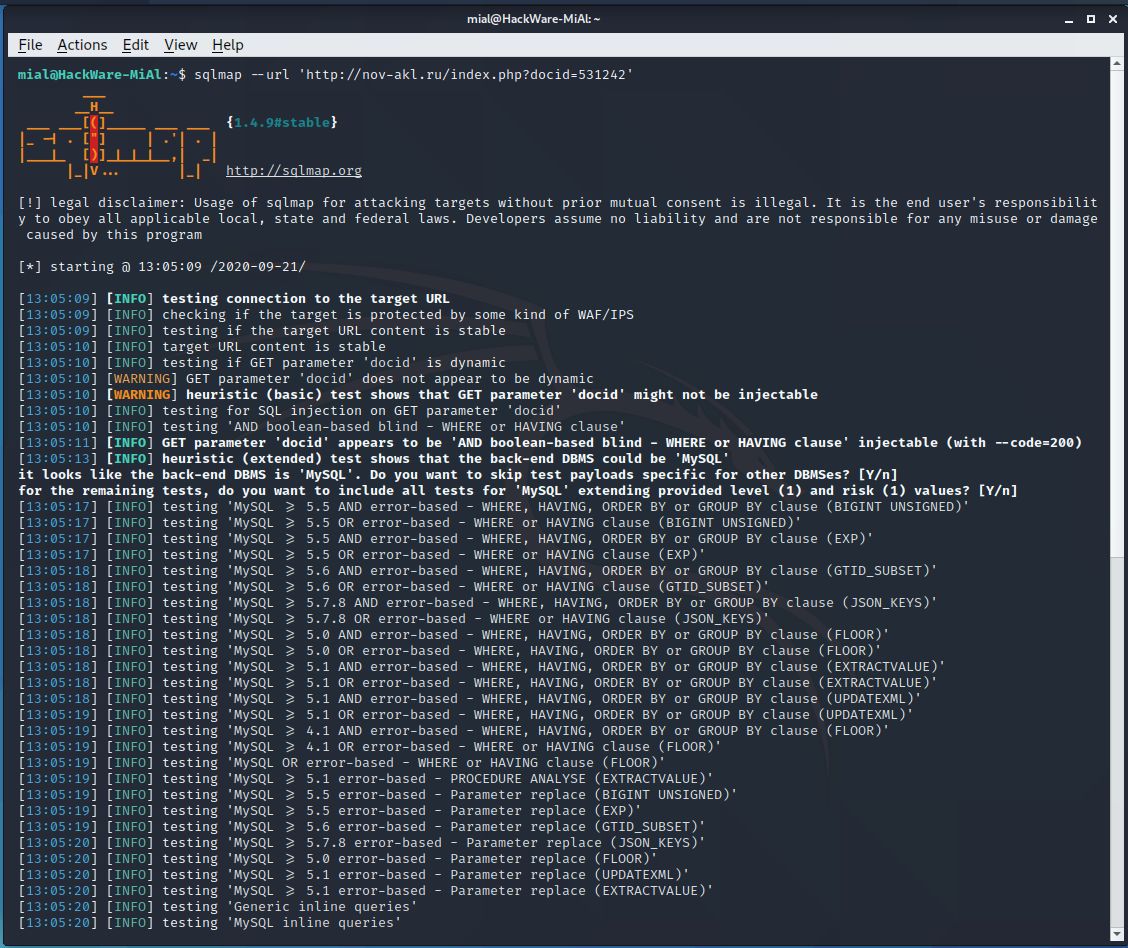Image resolution: width=1128 pixels, height=948 pixels.
Task: Click the 'level (1) and risk (1) values' prompt
Action: click(x=518, y=491)
